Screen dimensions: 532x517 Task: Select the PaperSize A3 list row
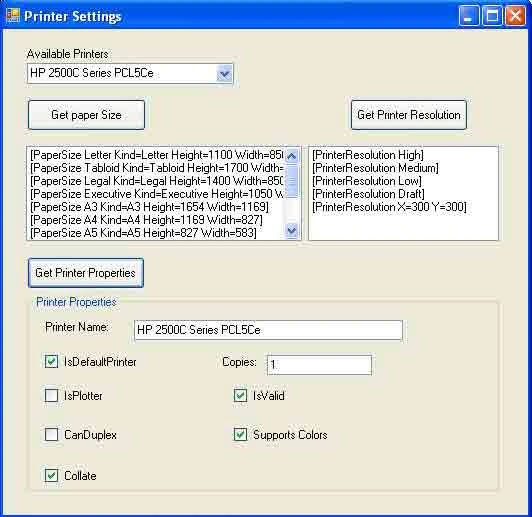(156, 207)
